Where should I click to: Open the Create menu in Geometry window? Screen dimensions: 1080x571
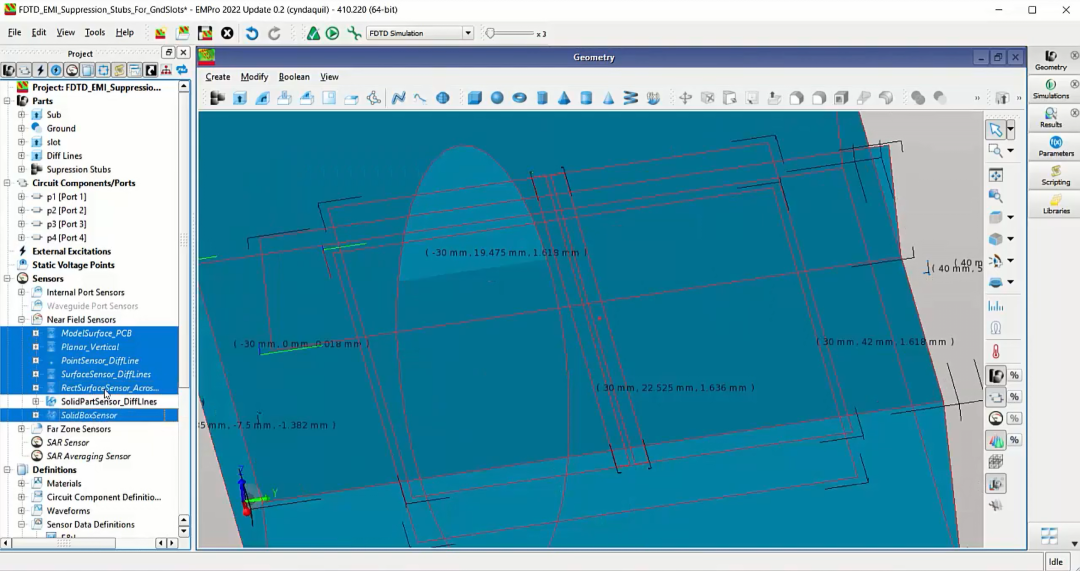coord(218,76)
